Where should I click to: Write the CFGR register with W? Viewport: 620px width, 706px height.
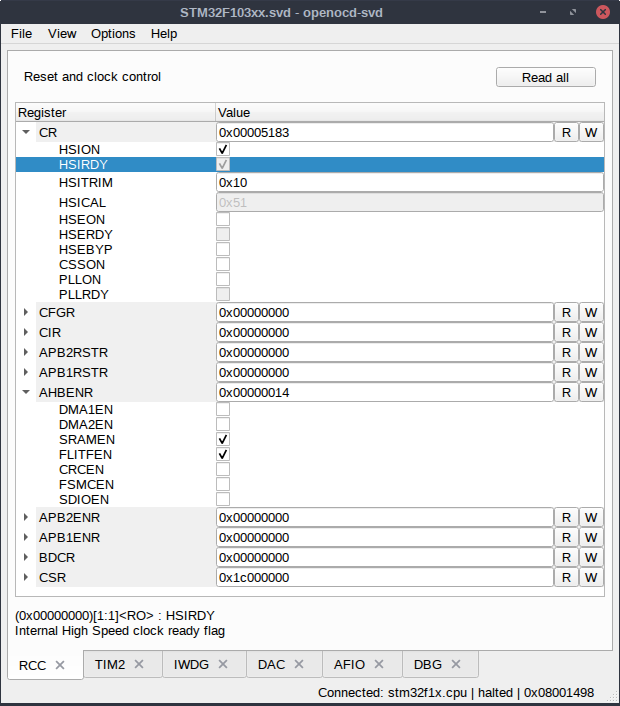(x=591, y=312)
